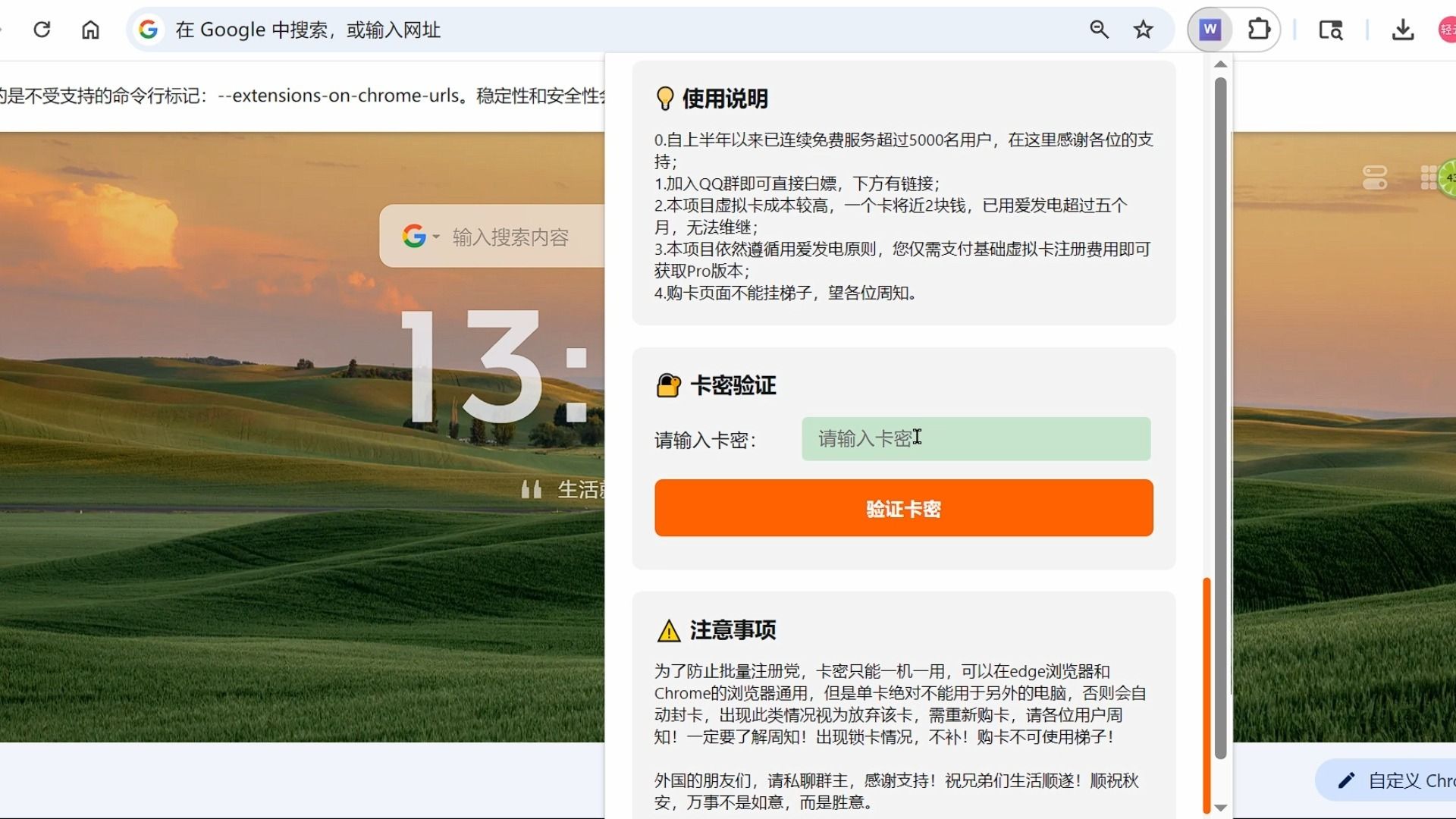This screenshot has height=819, width=1456.
Task: Go to the home page icon
Action: click(x=90, y=30)
